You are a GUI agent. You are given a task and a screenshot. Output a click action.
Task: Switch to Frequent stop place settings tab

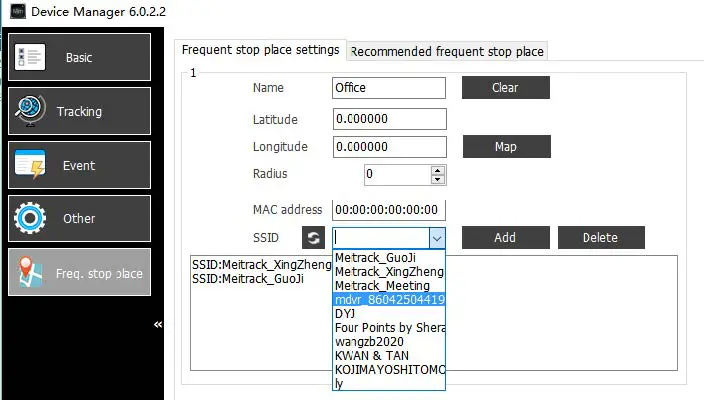260,50
